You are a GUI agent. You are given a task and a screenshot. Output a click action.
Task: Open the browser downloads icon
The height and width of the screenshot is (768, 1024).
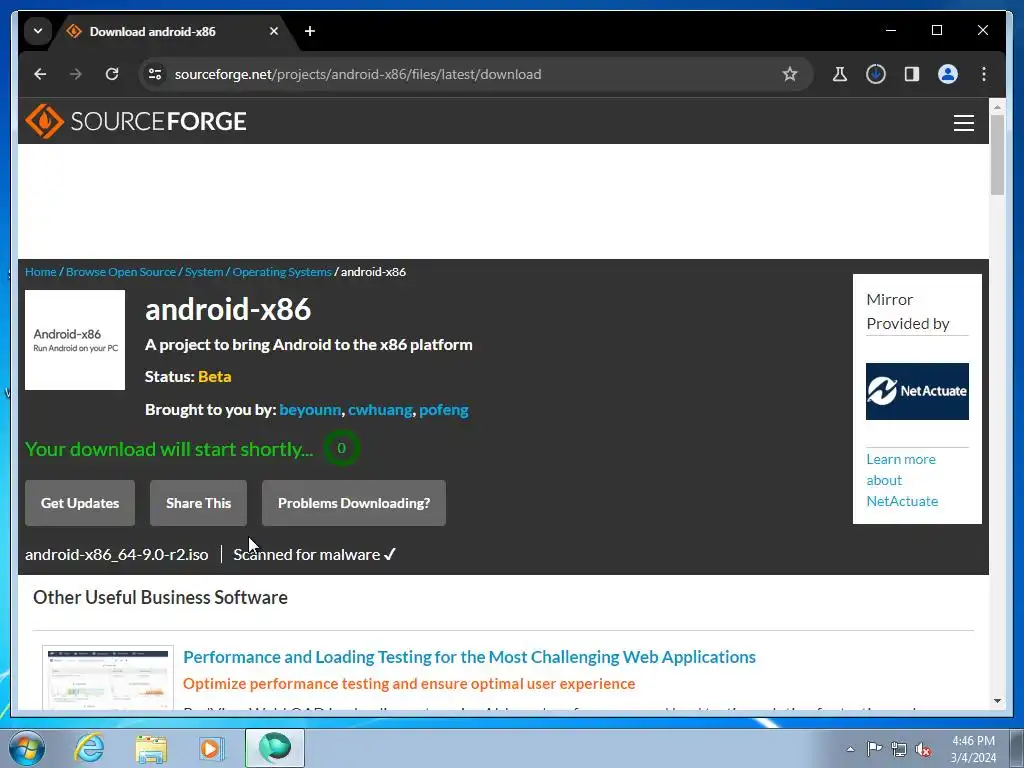876,74
